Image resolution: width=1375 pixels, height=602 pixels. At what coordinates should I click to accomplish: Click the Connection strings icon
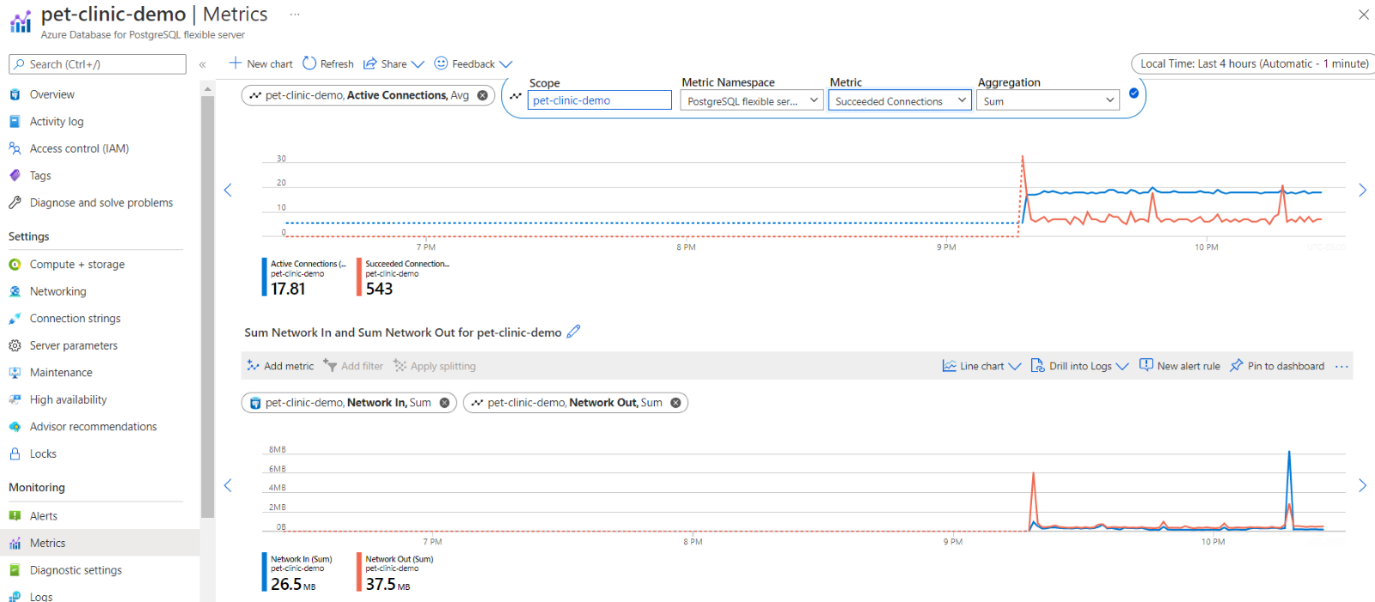click(15, 319)
